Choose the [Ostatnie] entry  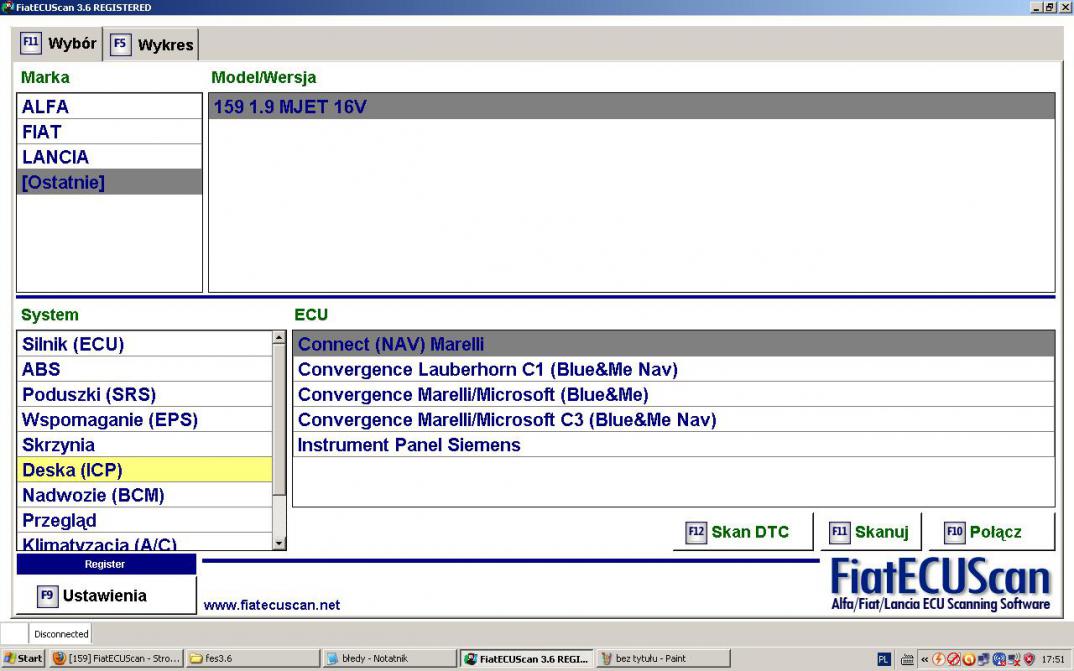109,182
